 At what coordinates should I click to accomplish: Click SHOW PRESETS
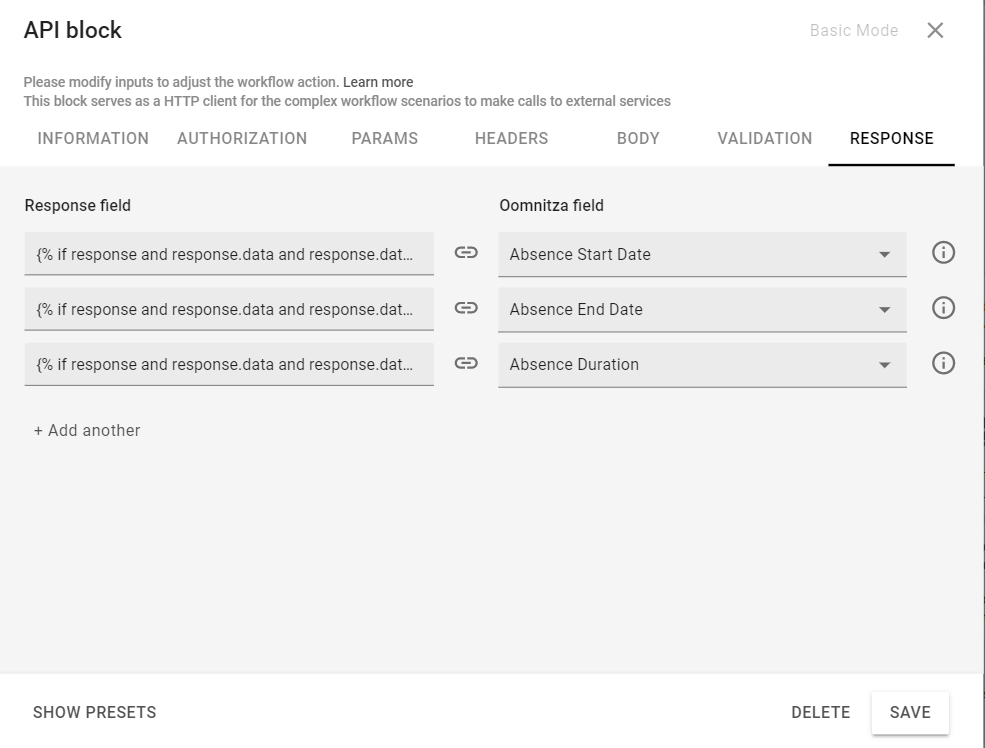tap(93, 712)
